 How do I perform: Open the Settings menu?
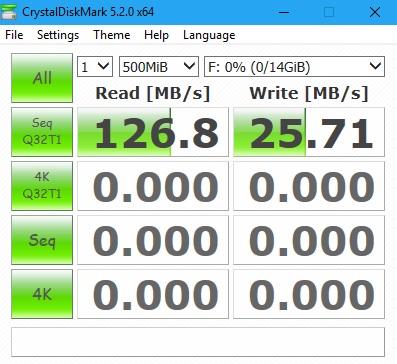tap(58, 35)
